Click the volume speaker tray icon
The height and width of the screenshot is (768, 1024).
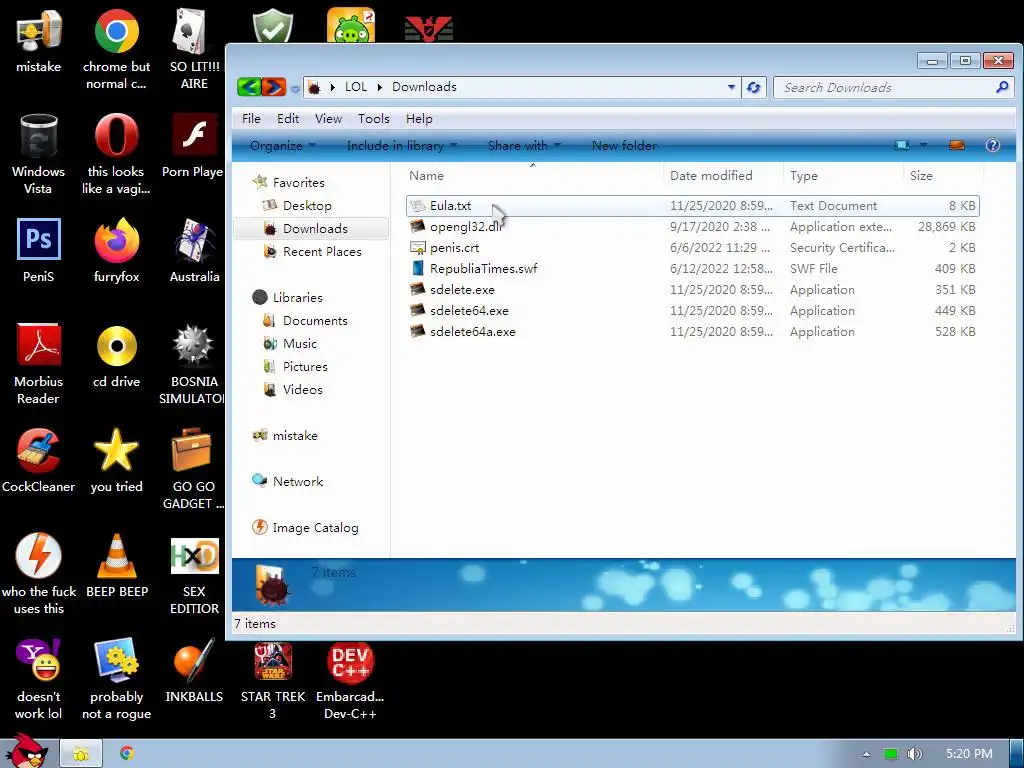click(x=914, y=754)
